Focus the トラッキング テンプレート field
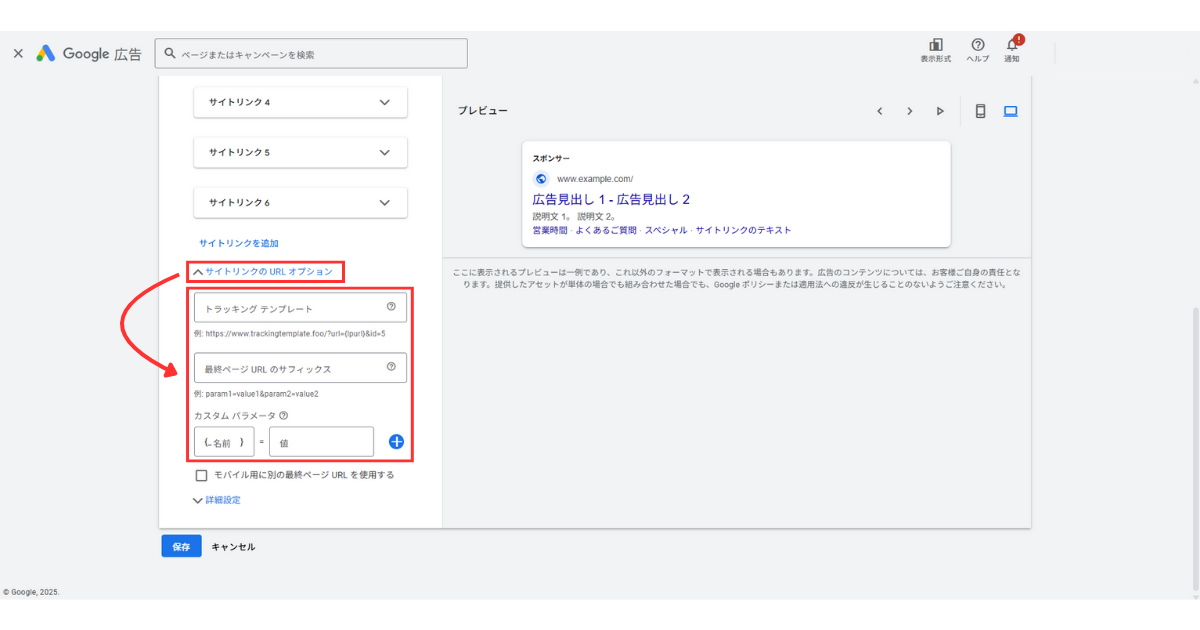The image size is (1200, 630). pos(300,308)
